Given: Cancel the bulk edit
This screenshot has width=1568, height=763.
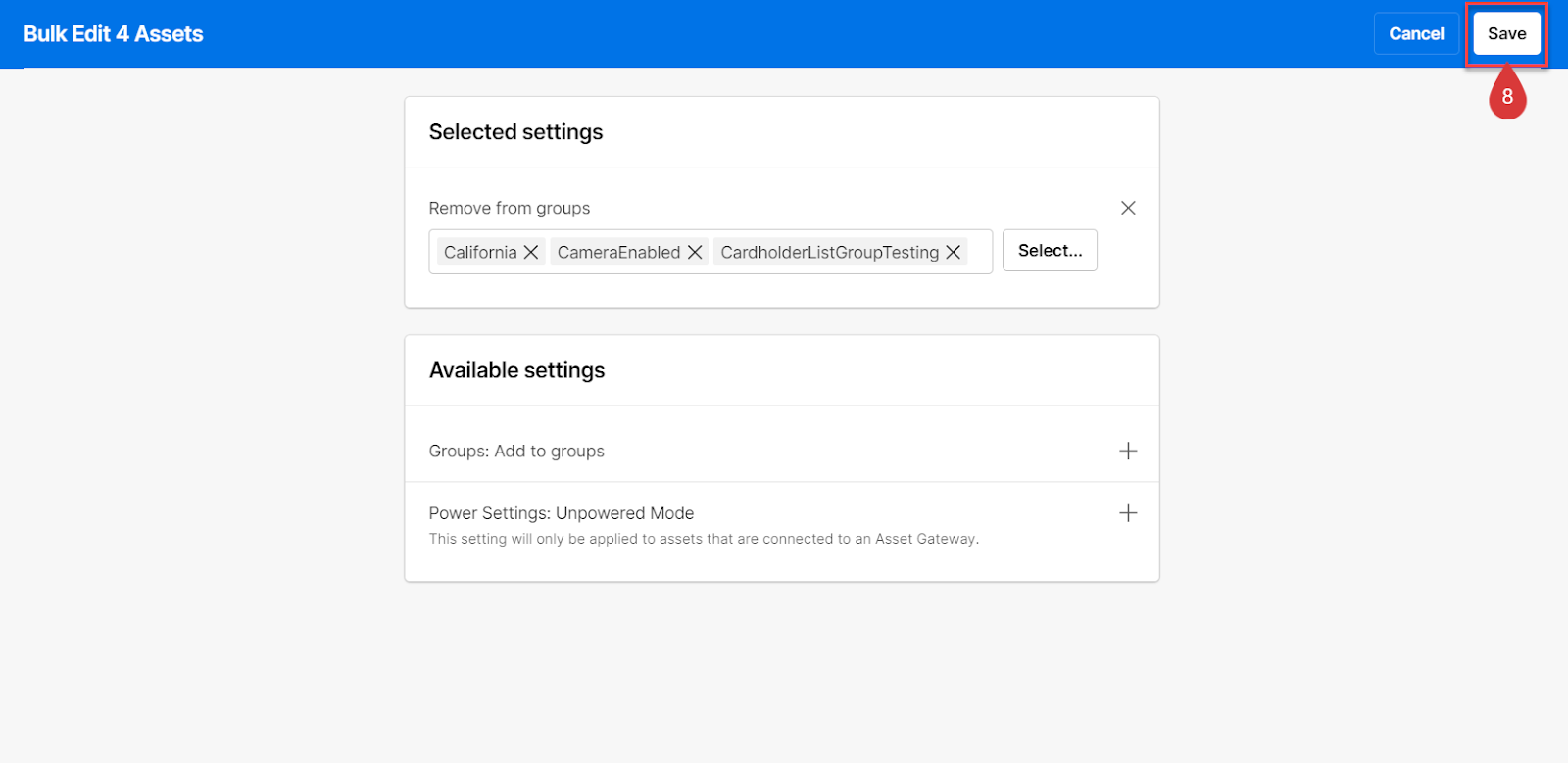Looking at the screenshot, I should point(1416,33).
